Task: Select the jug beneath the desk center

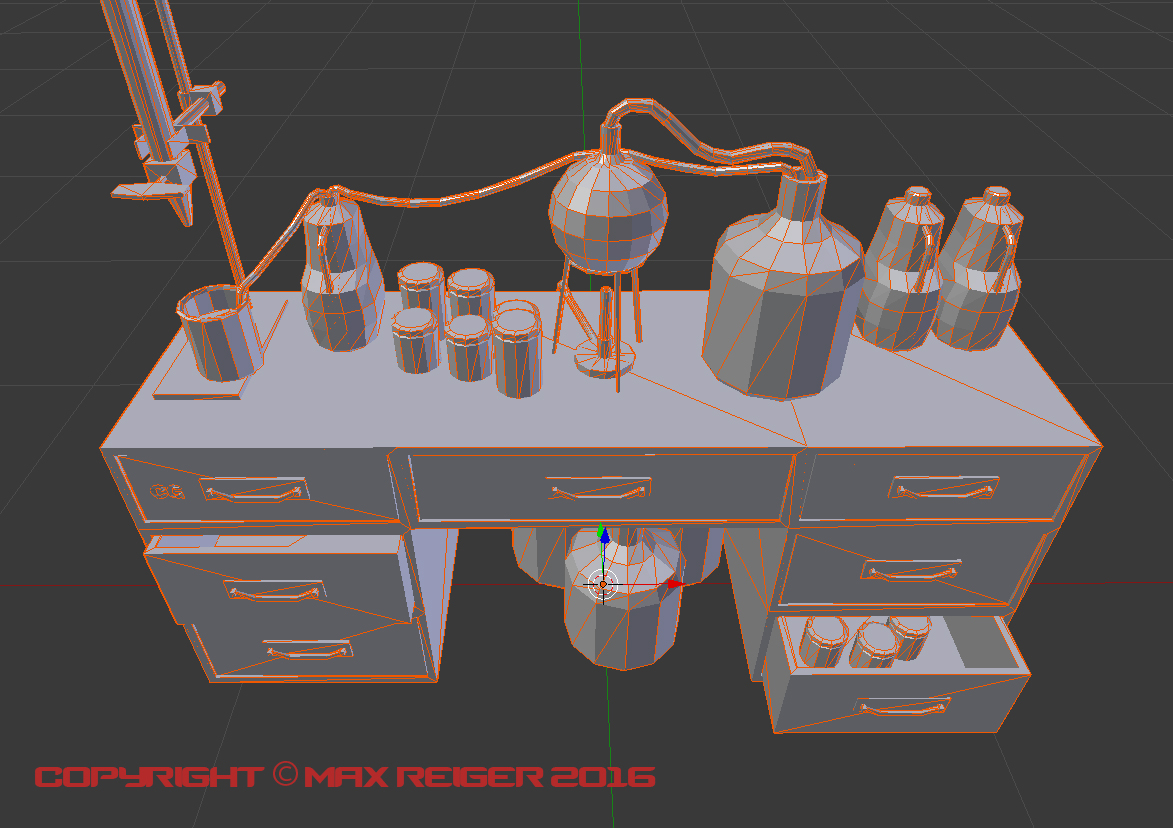Action: 623,598
